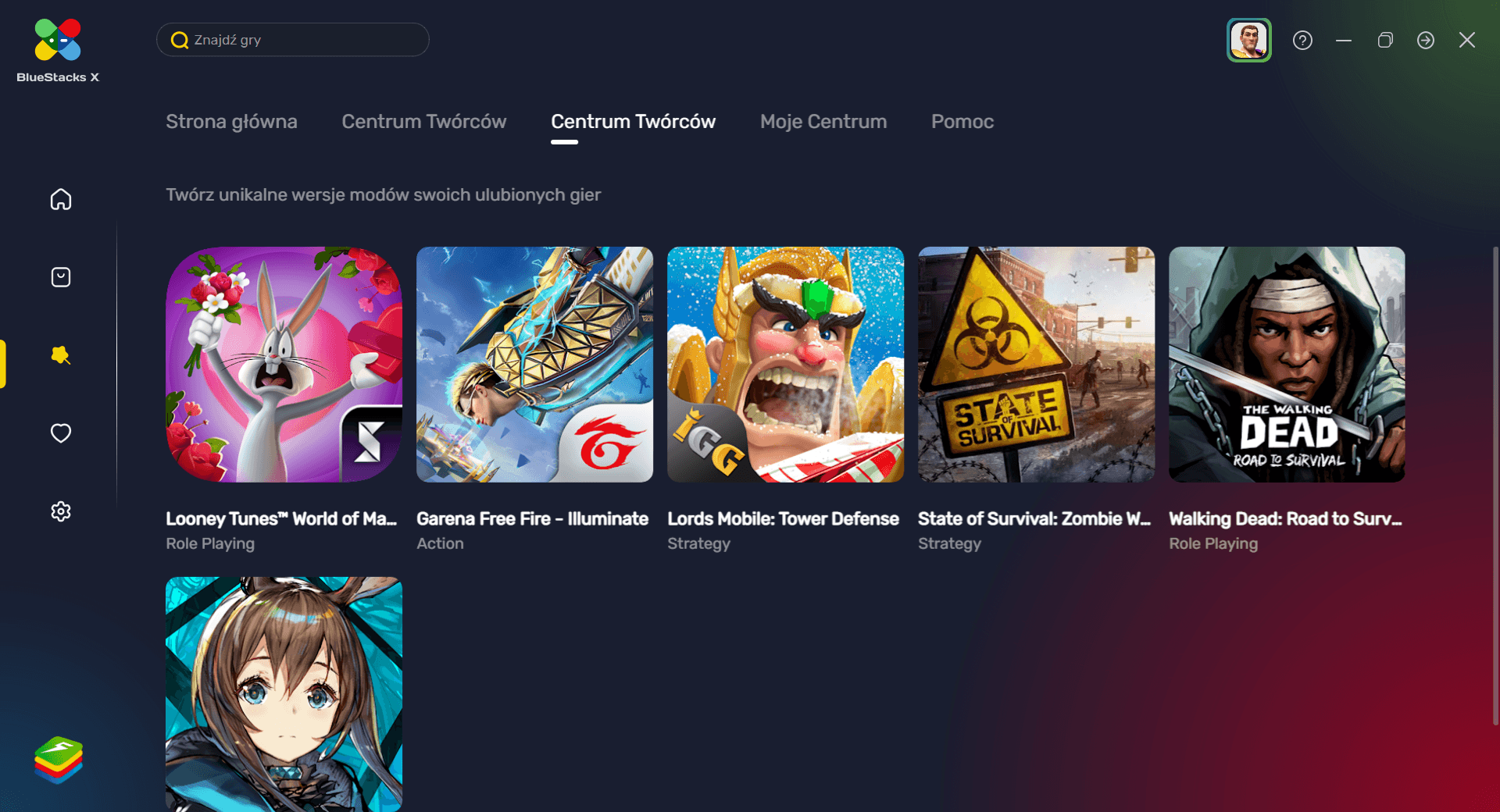
Task: Click Strategy genre under Lords Mobile
Action: pos(698,543)
